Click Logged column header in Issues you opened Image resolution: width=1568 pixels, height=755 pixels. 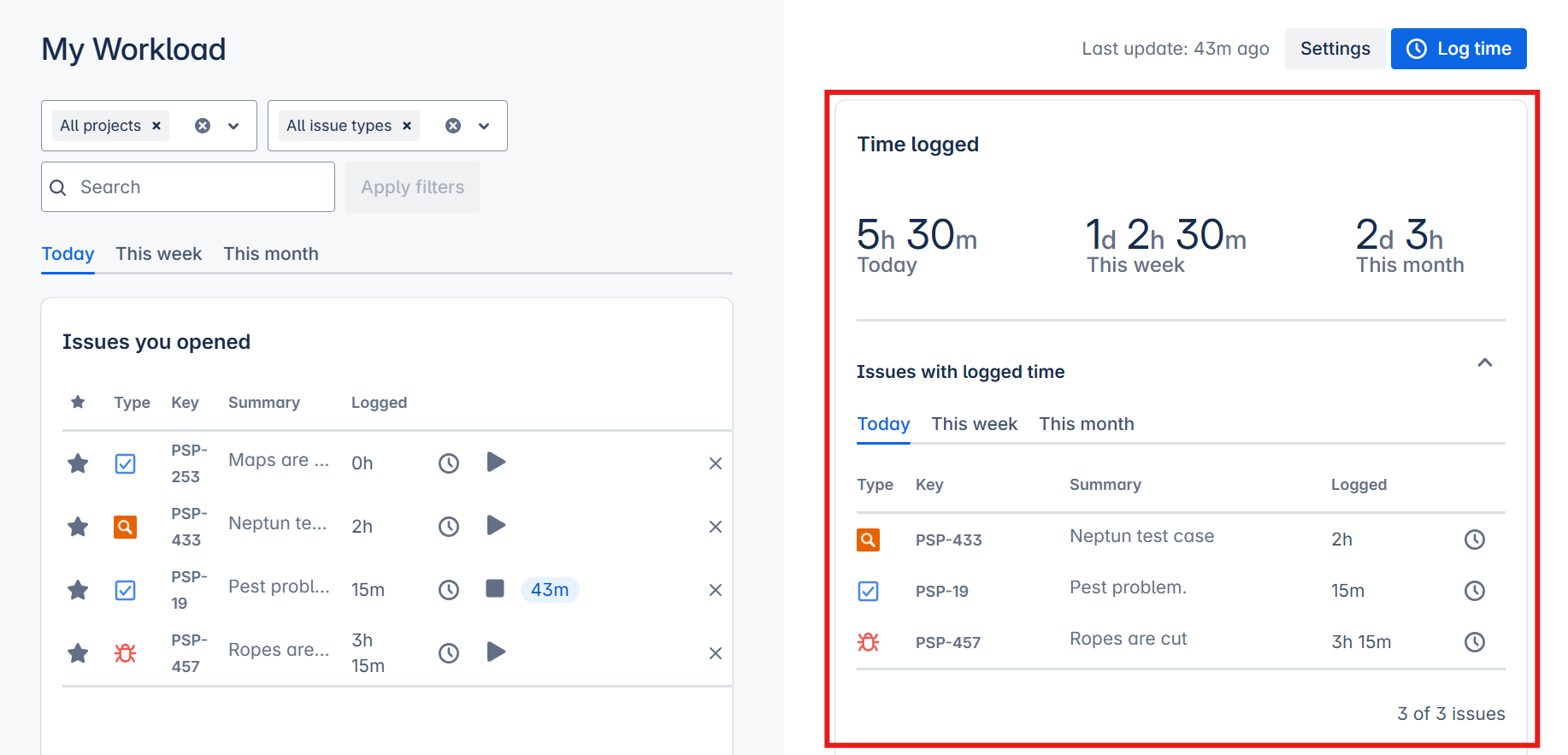coord(379,403)
